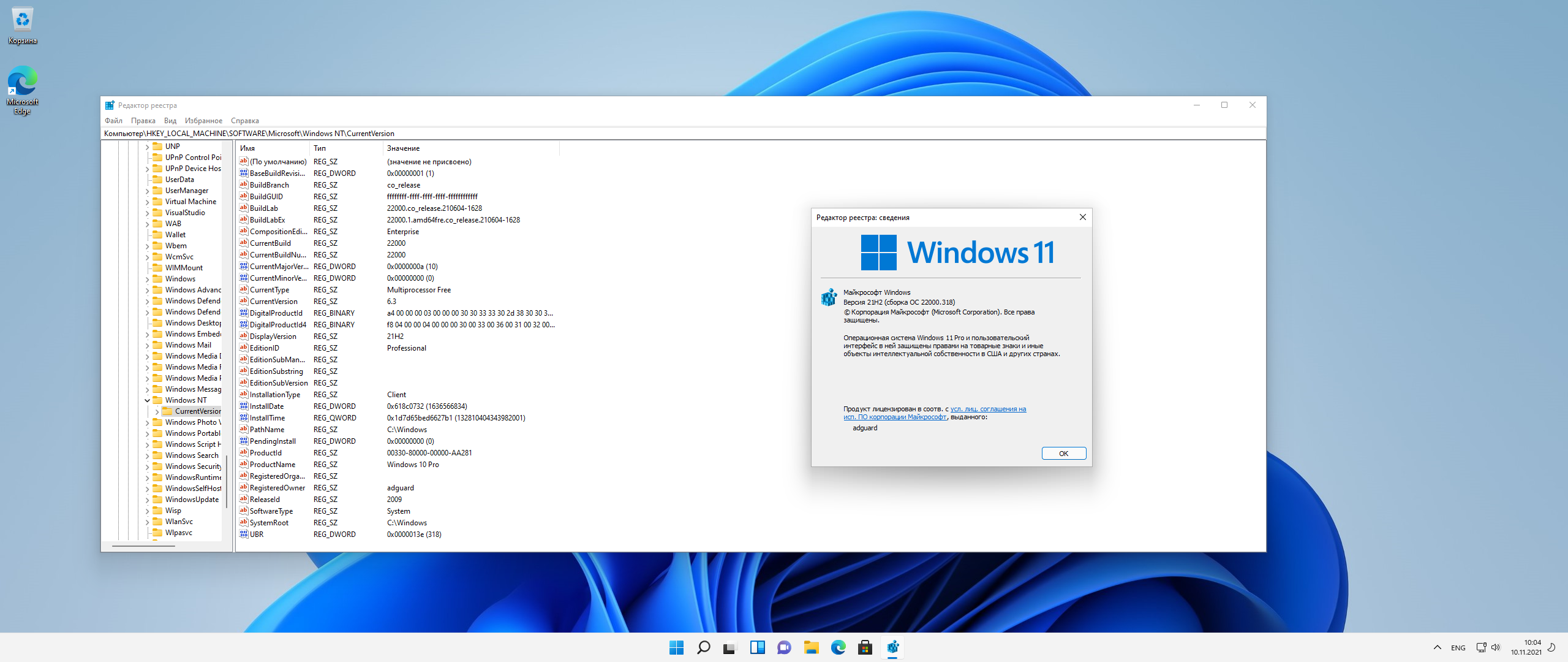Select the BuildBranch string value icon

[243, 185]
